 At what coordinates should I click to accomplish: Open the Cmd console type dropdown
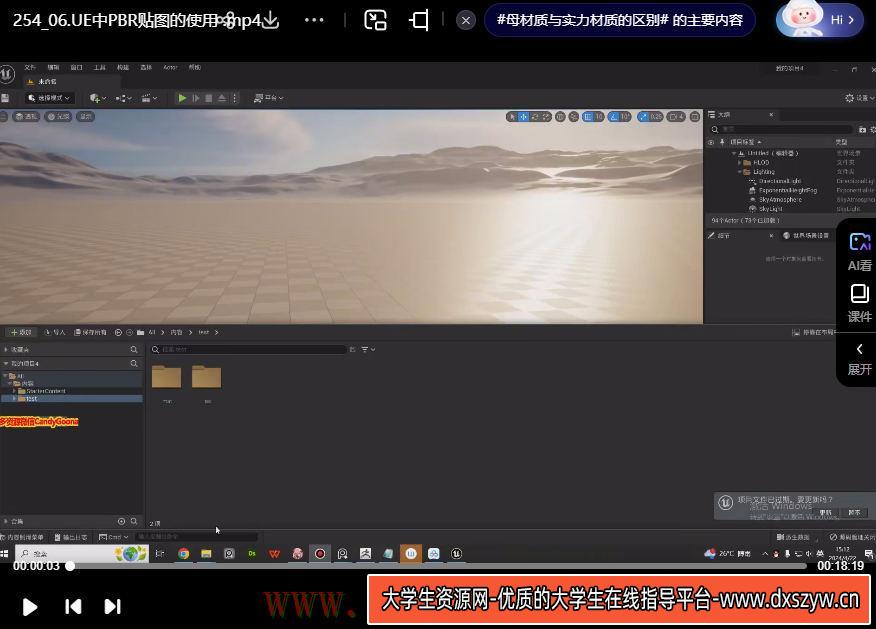(113, 537)
